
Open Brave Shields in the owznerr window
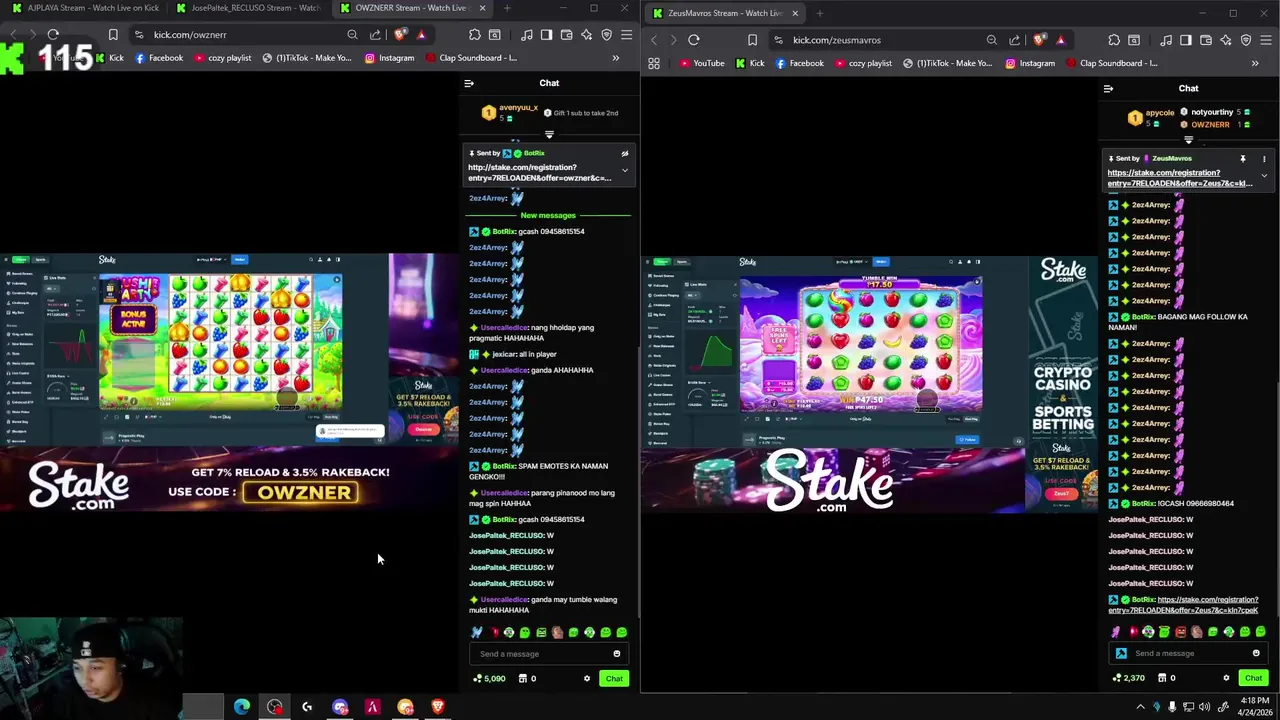point(400,34)
